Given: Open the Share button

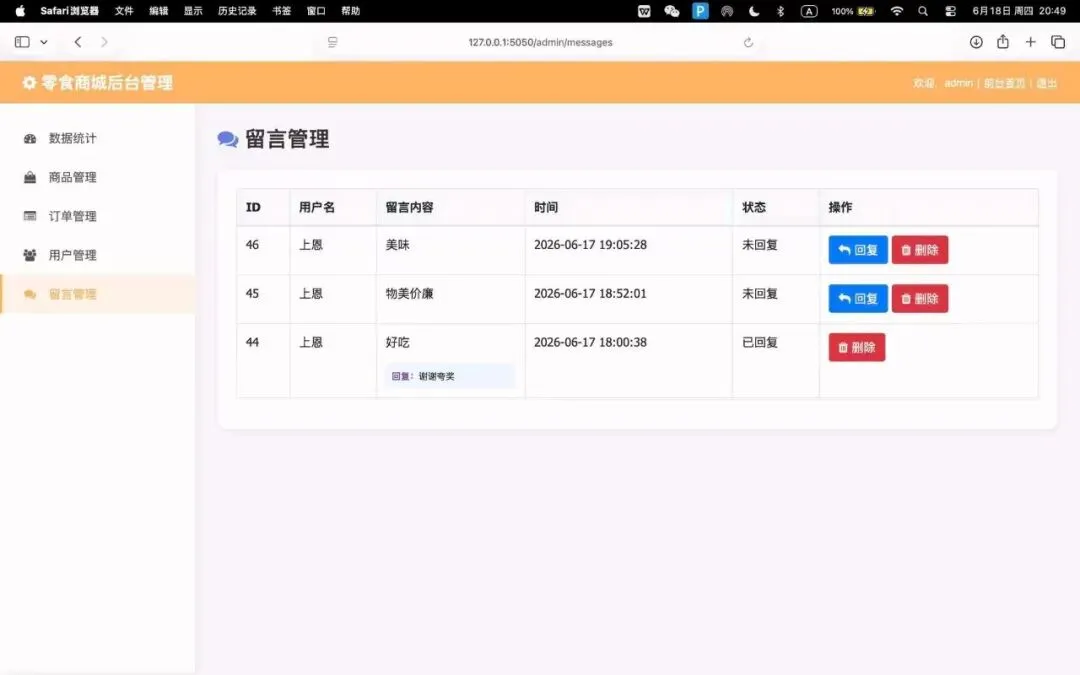Looking at the screenshot, I should coord(1003,41).
